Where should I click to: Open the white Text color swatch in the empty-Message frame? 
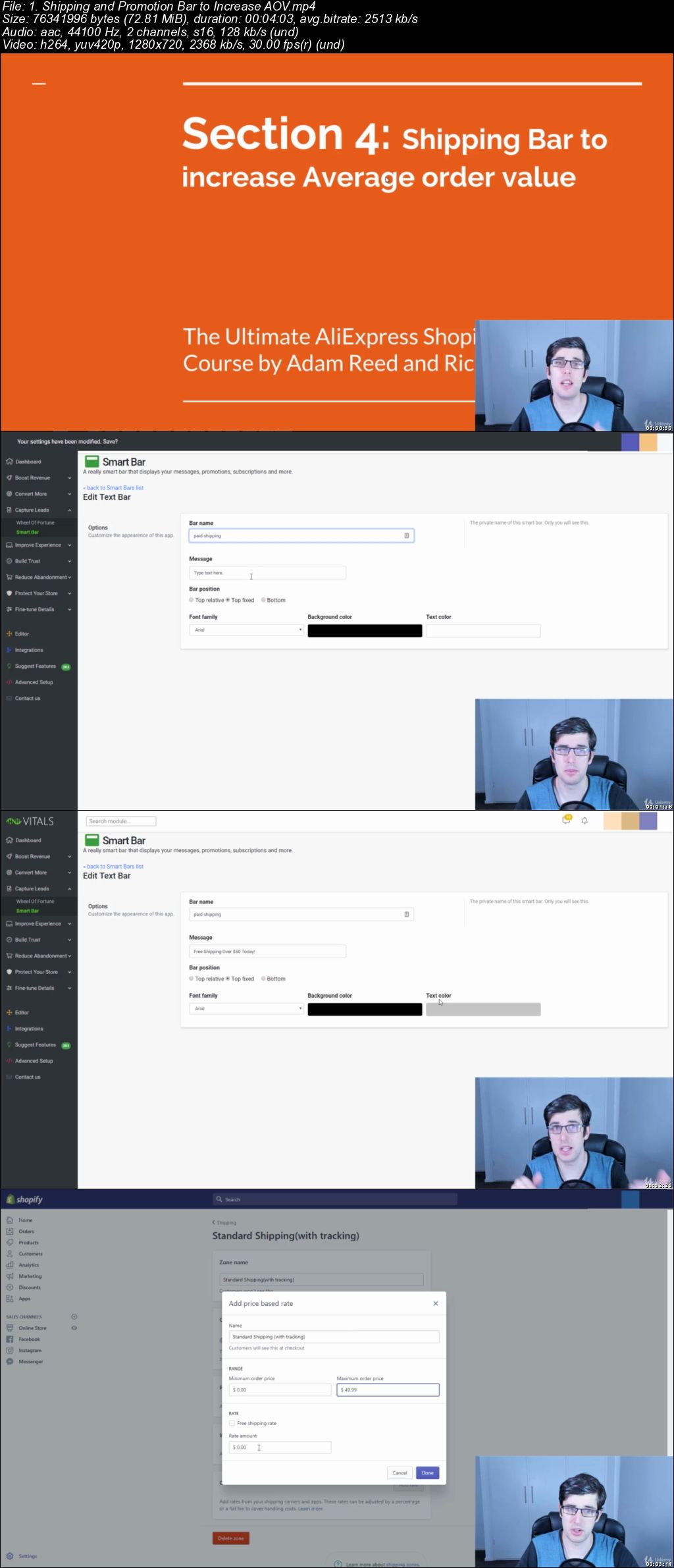tap(483, 631)
